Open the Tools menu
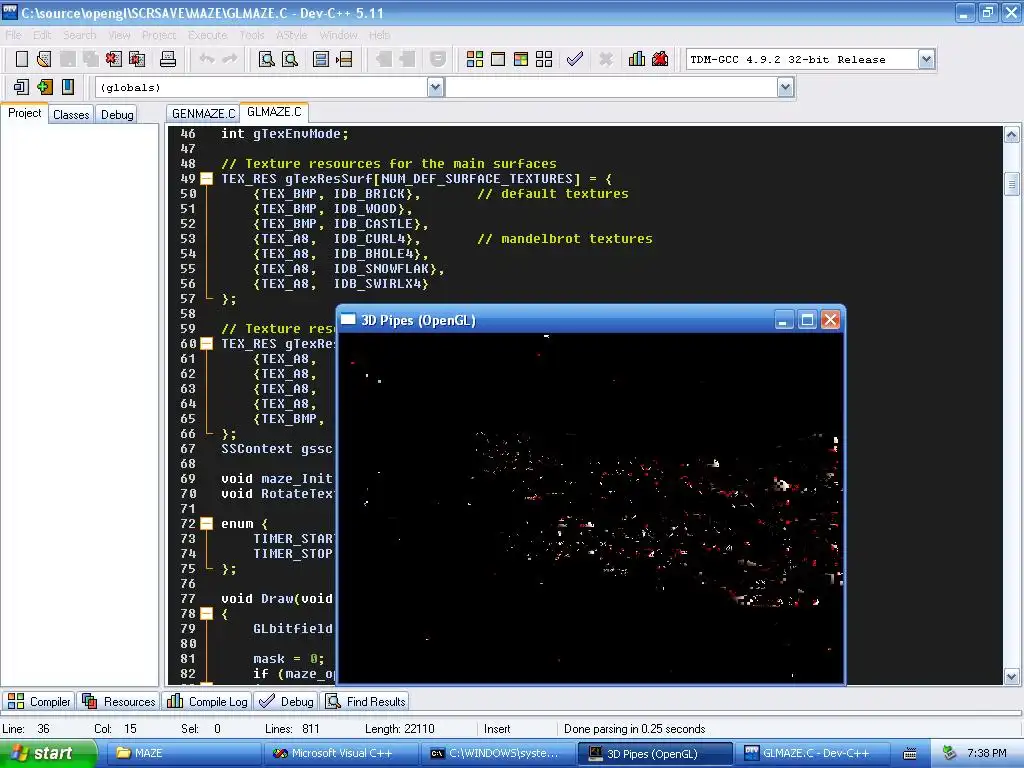This screenshot has width=1024, height=768. pos(251,35)
